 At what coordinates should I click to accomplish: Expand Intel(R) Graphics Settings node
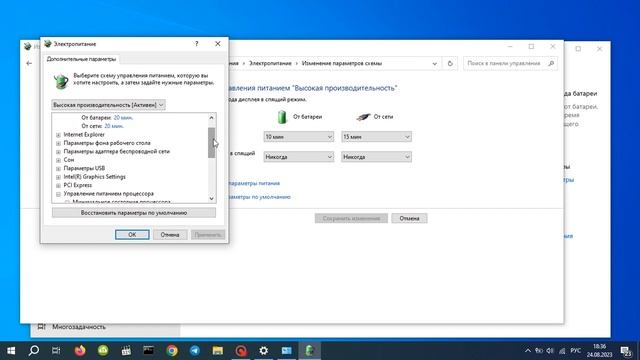point(58,177)
